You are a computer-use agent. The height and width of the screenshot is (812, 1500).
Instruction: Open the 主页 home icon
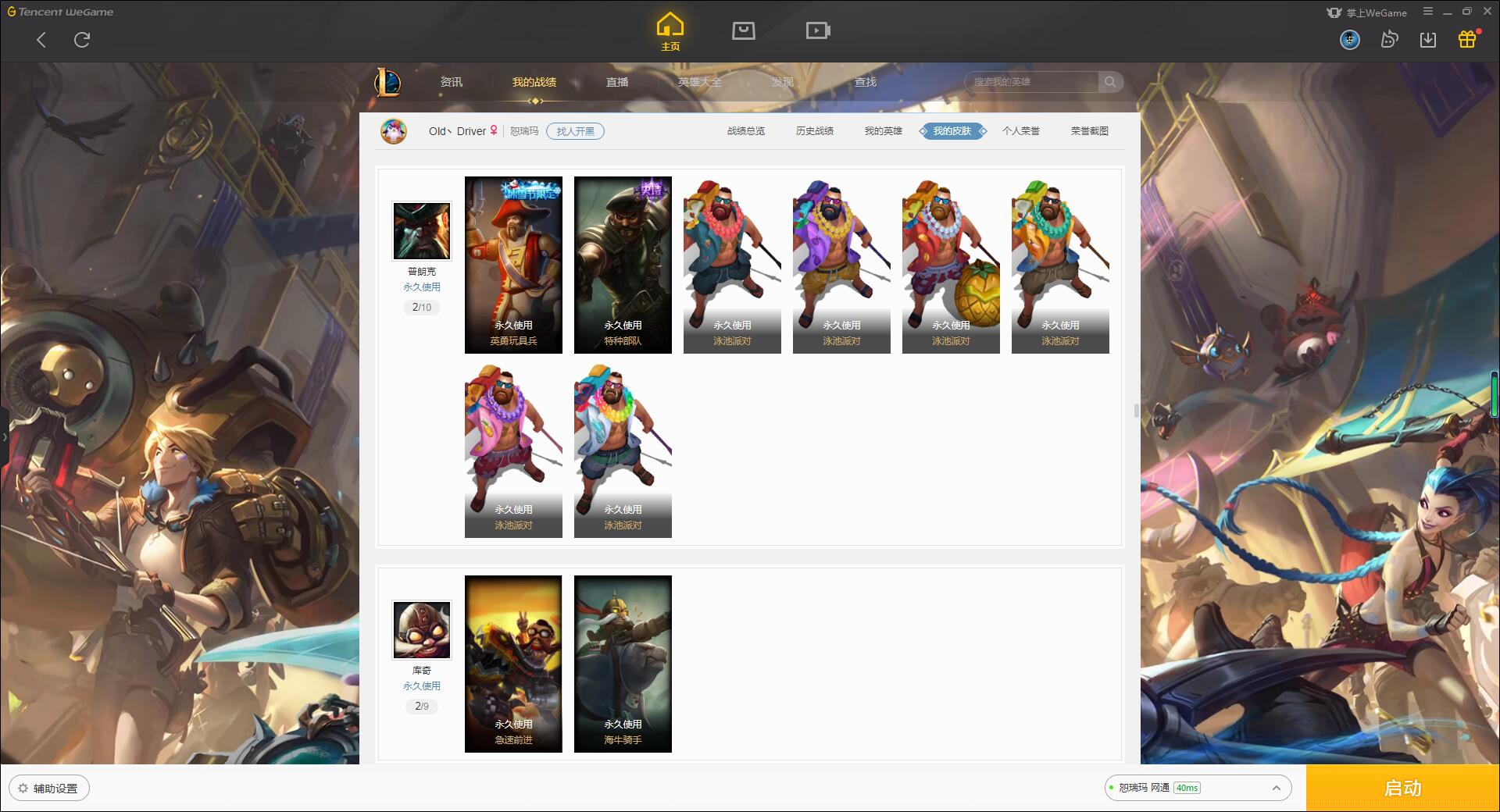[x=670, y=32]
